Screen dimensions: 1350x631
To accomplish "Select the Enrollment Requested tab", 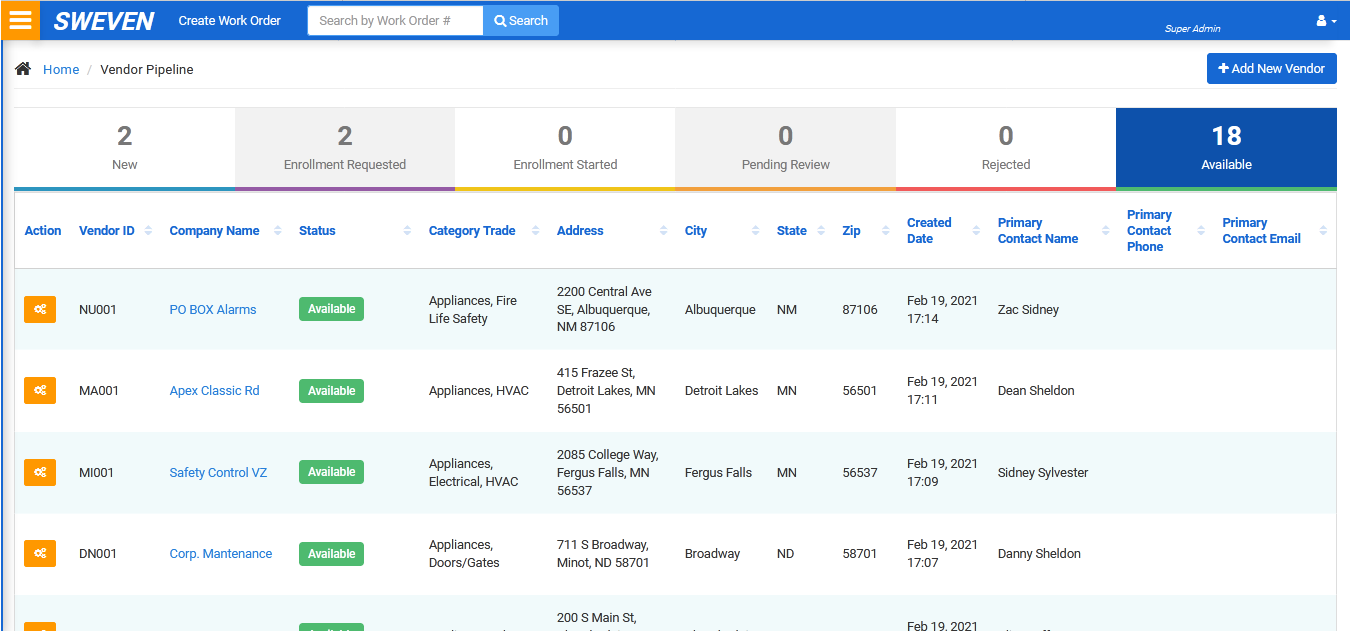I will pyautogui.click(x=345, y=148).
